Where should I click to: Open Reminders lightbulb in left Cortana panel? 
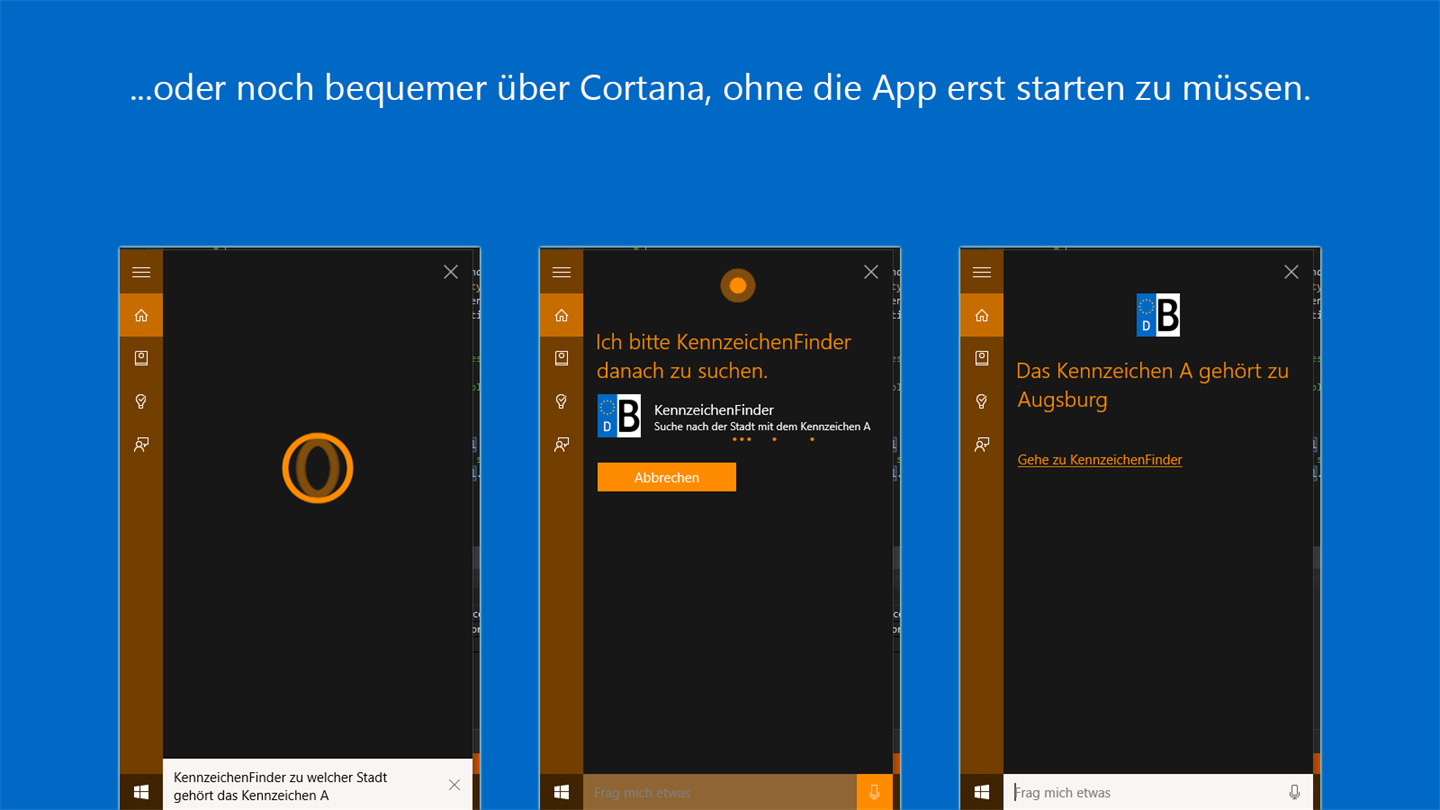point(141,401)
